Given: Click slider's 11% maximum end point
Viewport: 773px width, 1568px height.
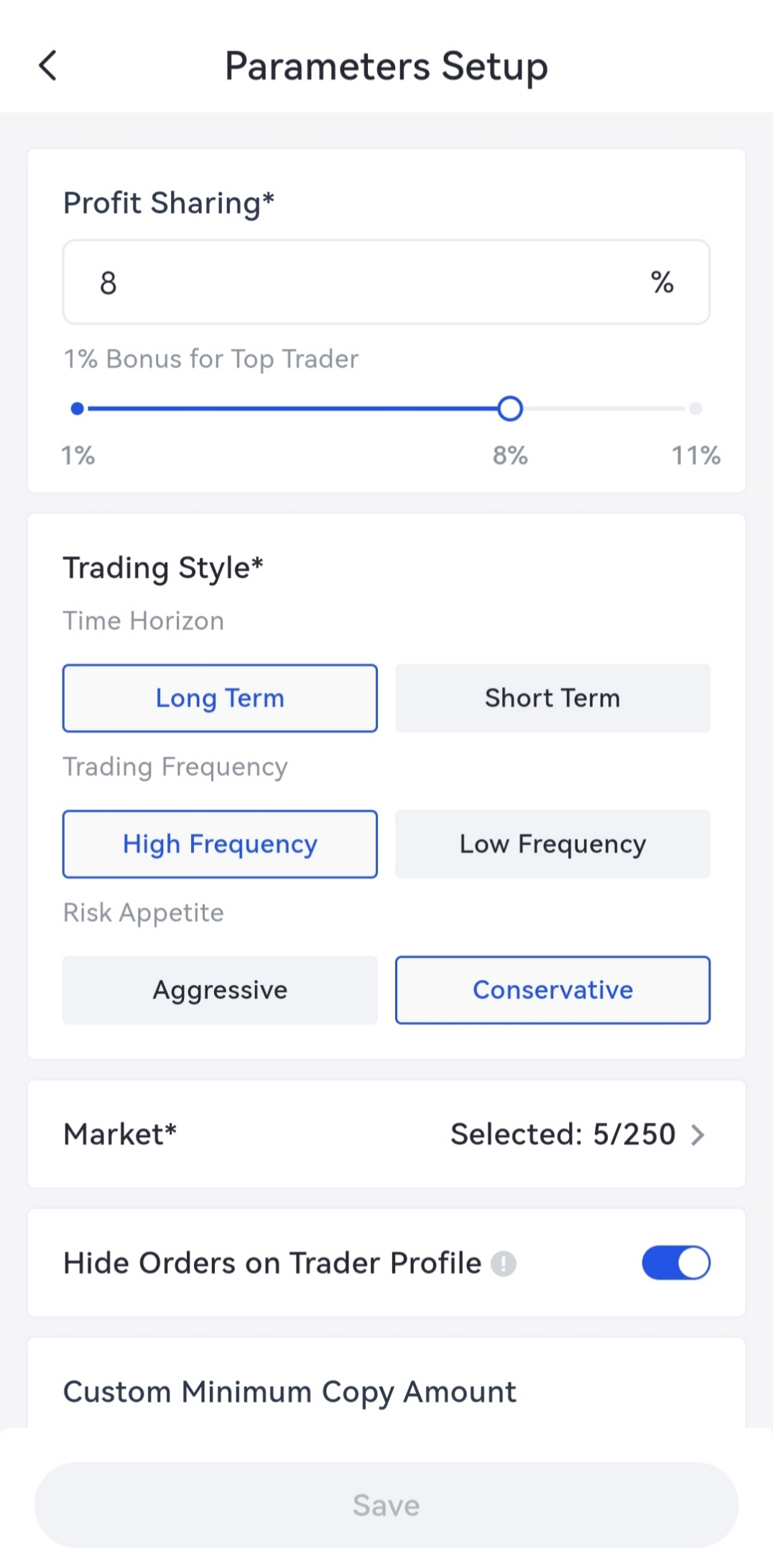Looking at the screenshot, I should point(695,409).
